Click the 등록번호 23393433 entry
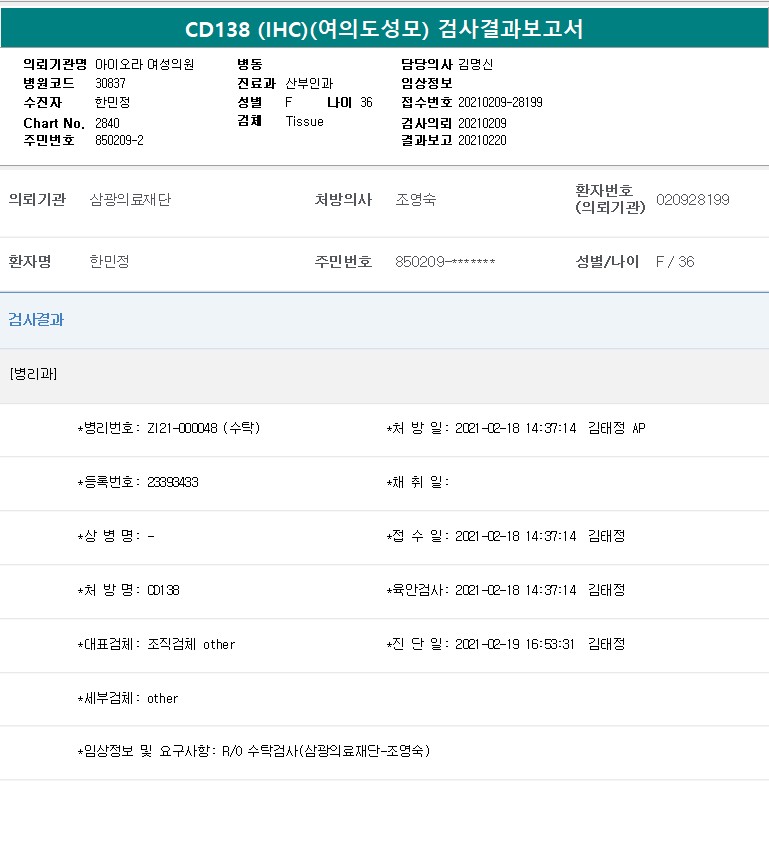This screenshot has width=769, height=841. pos(138,482)
